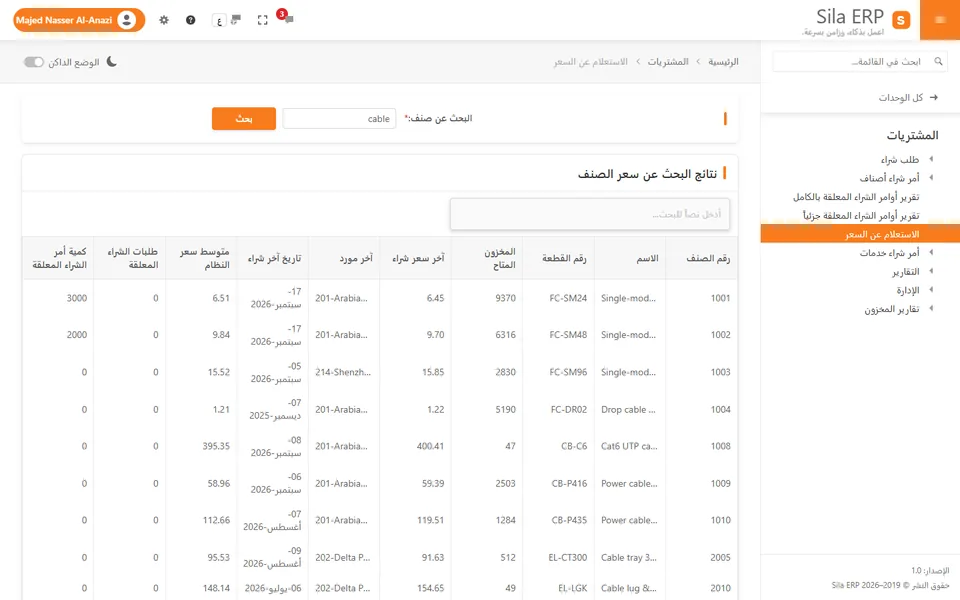960x600 pixels.
Task: Click pending order quantity 3000
Action: (x=77, y=298)
